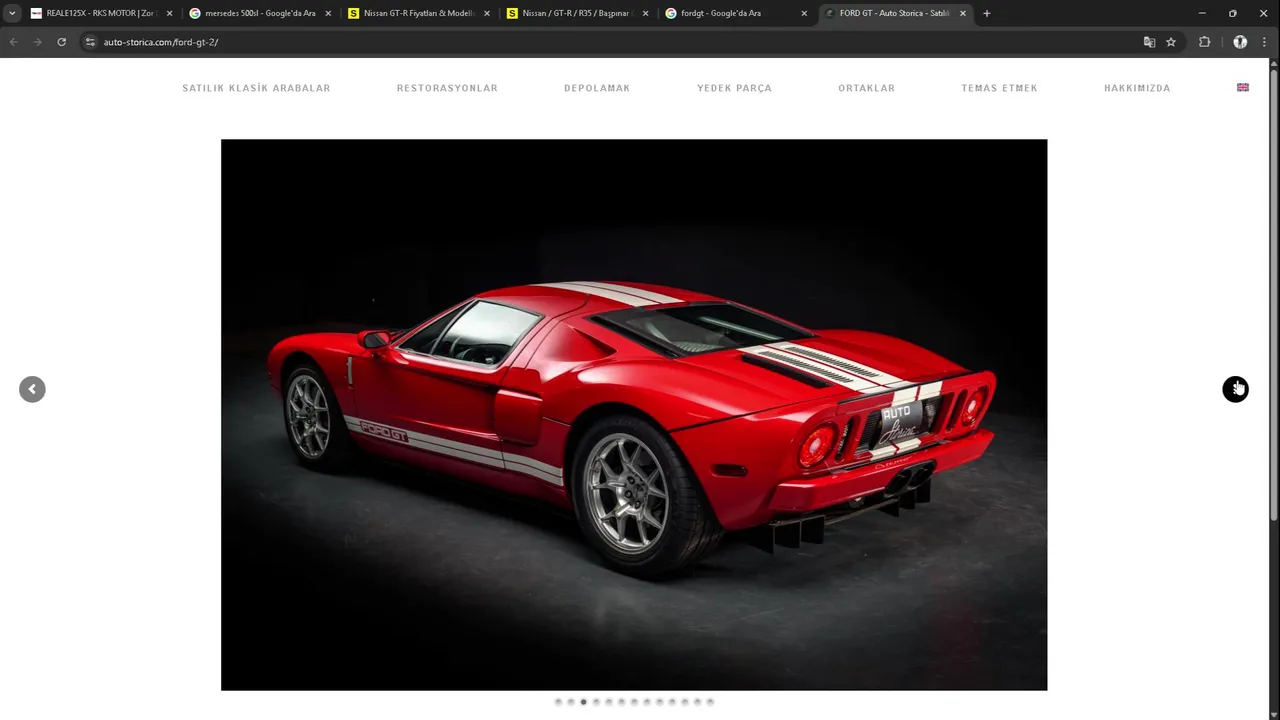Close the FORD GT - Auto Storica tab
The width and height of the screenshot is (1280, 720).
(963, 13)
